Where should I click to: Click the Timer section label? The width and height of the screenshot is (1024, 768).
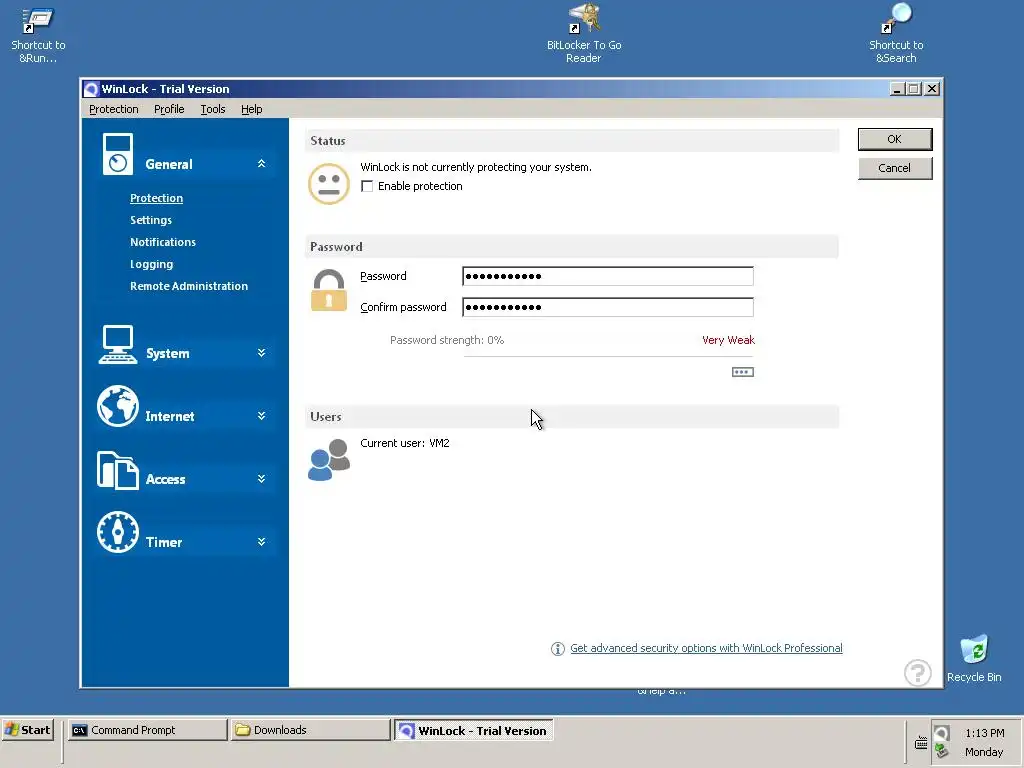(164, 542)
